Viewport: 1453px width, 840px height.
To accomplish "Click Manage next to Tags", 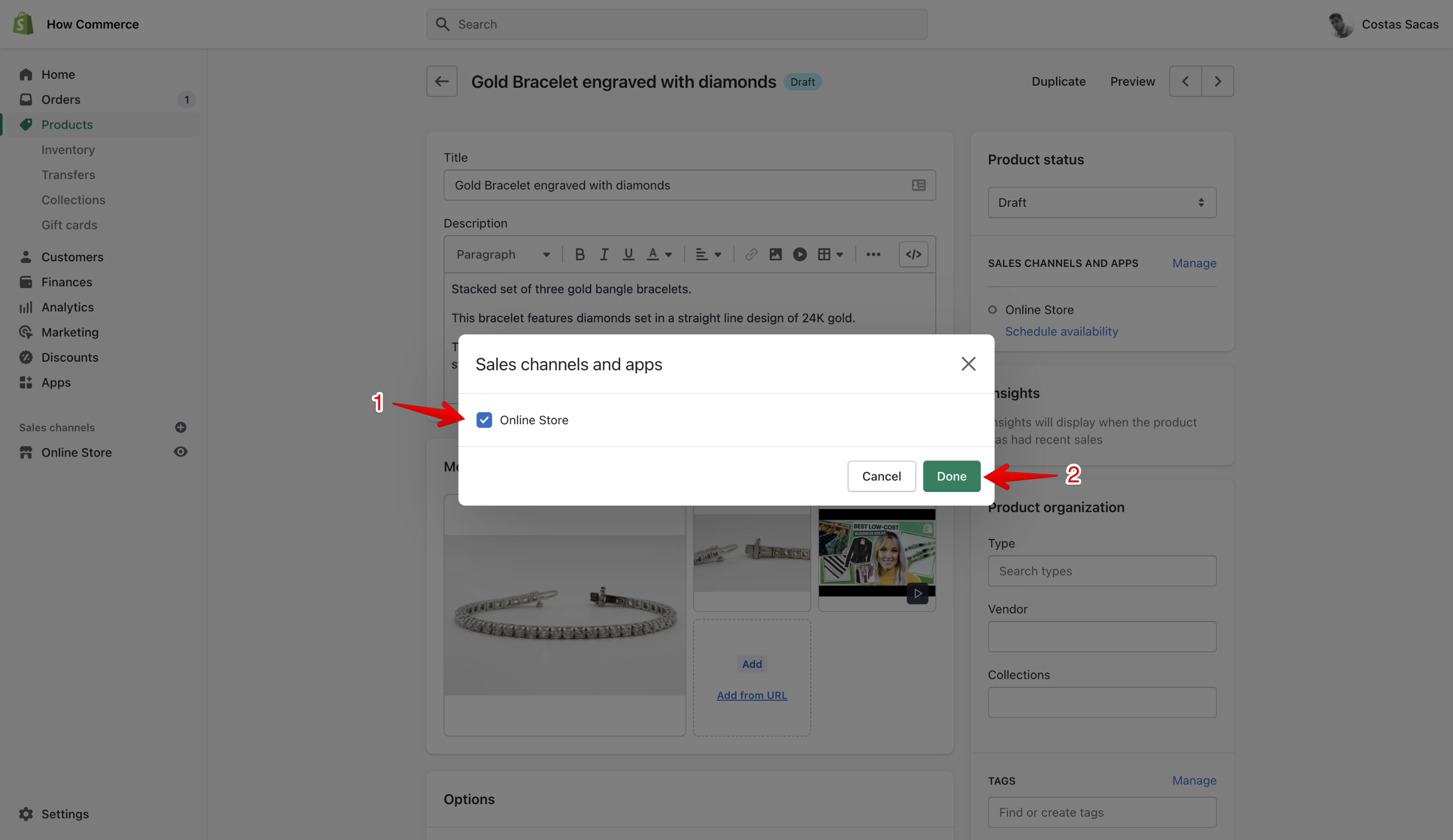I will (1194, 780).
